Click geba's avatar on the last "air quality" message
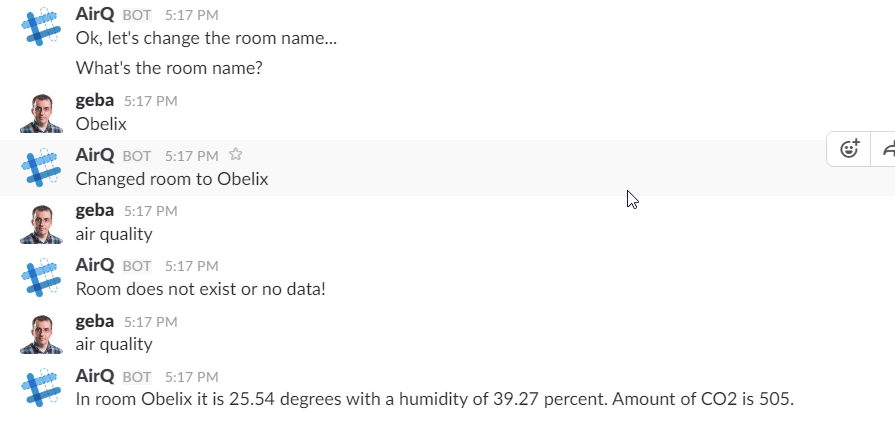 (41, 333)
